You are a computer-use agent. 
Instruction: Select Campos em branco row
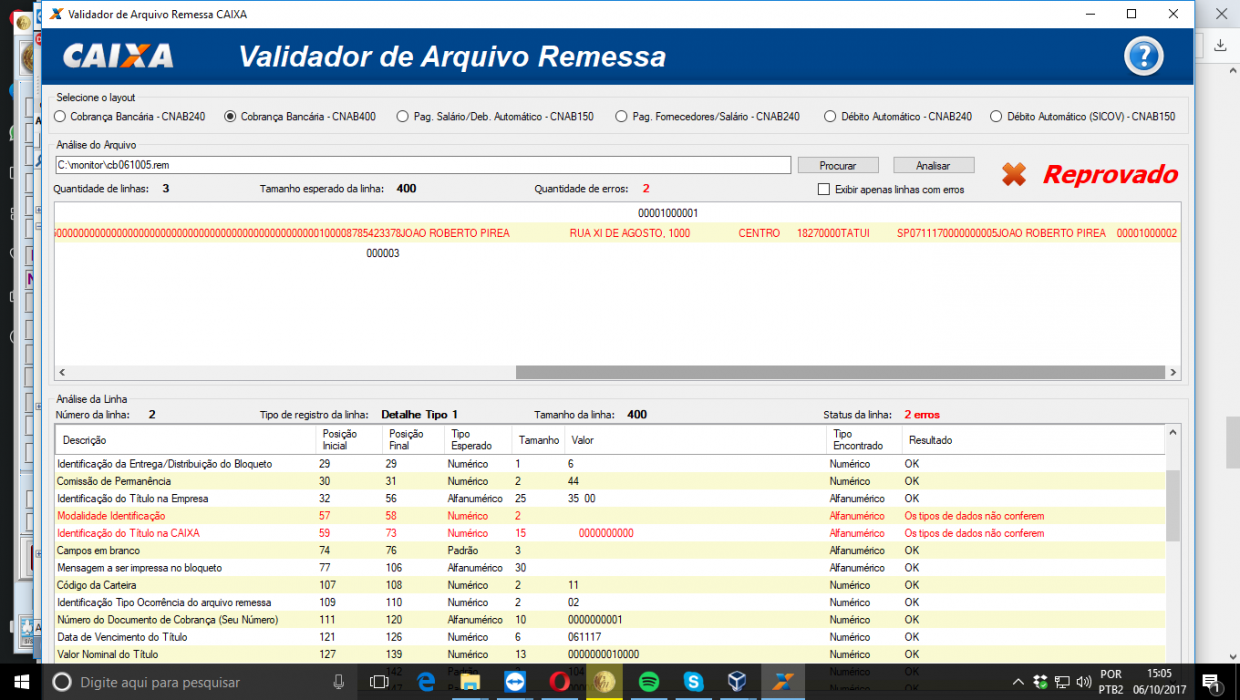tap(610, 550)
